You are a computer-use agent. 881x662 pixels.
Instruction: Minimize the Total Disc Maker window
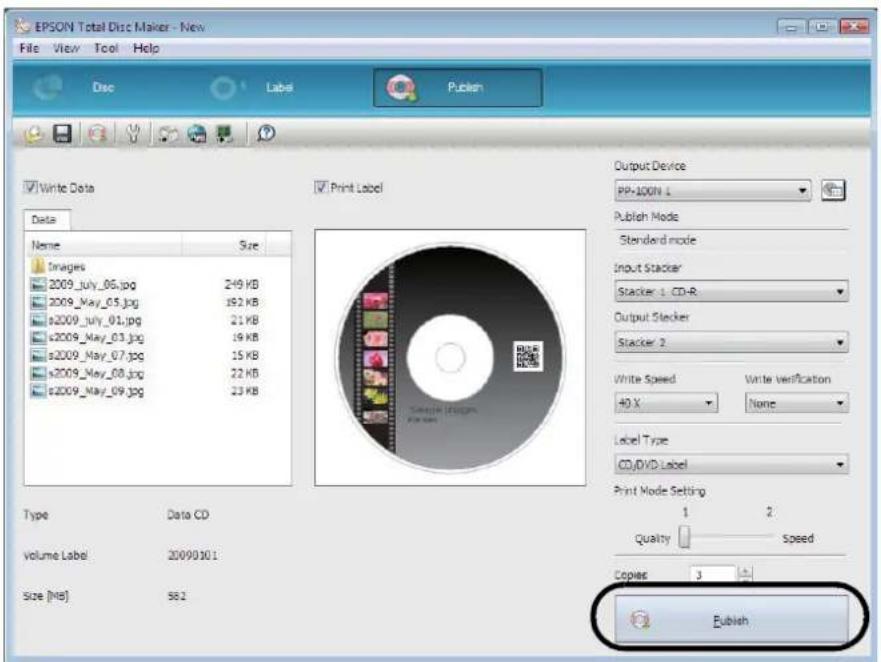click(791, 27)
